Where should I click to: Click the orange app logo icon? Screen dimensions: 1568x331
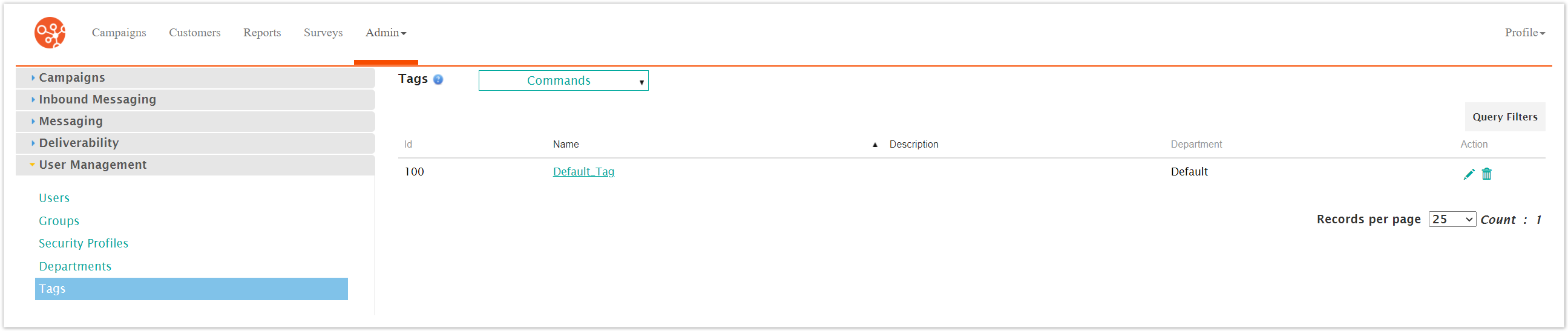pos(50,33)
